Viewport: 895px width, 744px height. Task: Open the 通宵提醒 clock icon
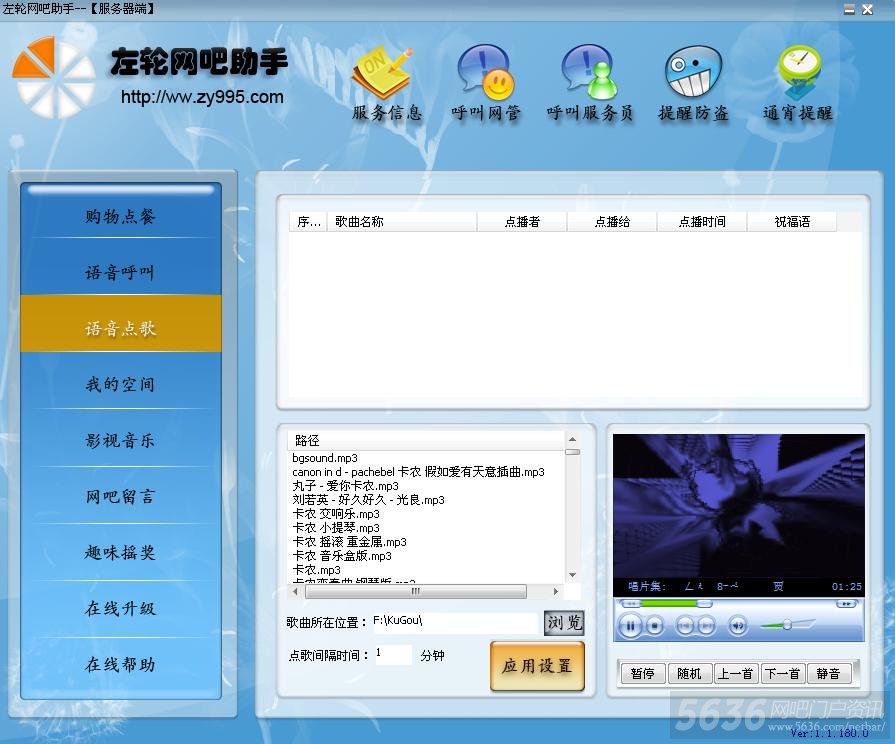point(800,73)
